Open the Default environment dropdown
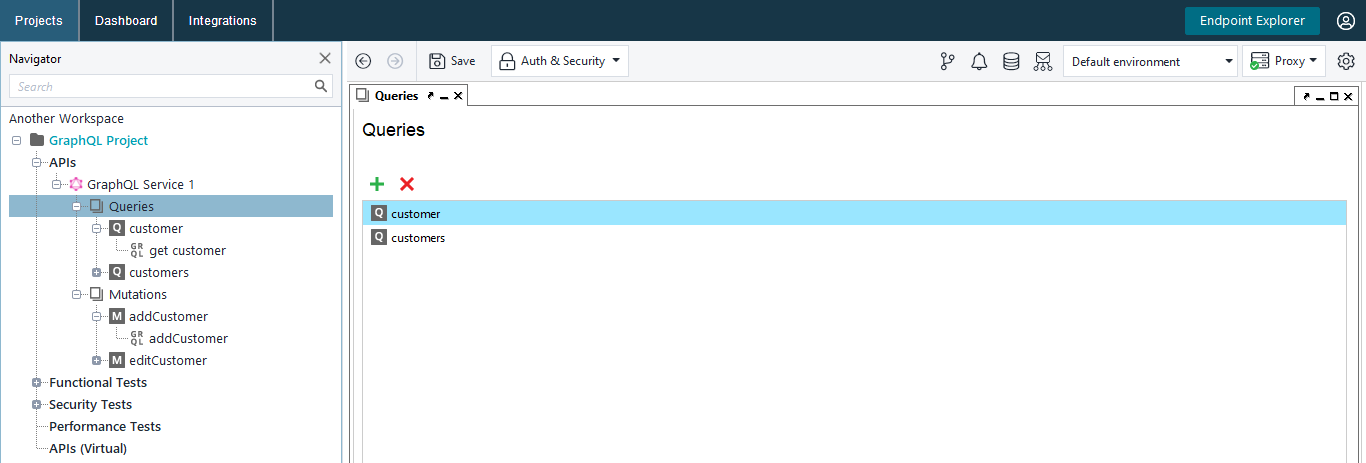The image size is (1366, 463). pos(1150,61)
